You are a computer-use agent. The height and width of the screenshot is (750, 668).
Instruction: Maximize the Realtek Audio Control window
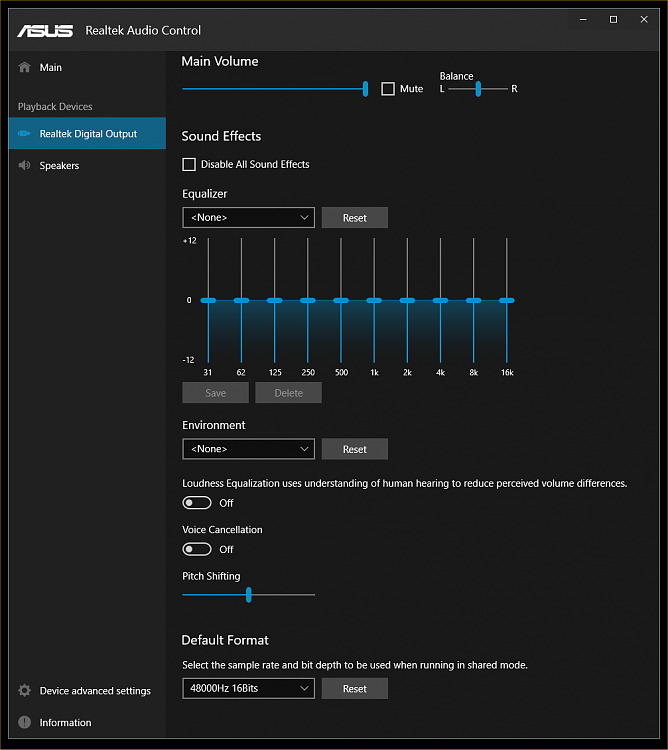point(613,20)
